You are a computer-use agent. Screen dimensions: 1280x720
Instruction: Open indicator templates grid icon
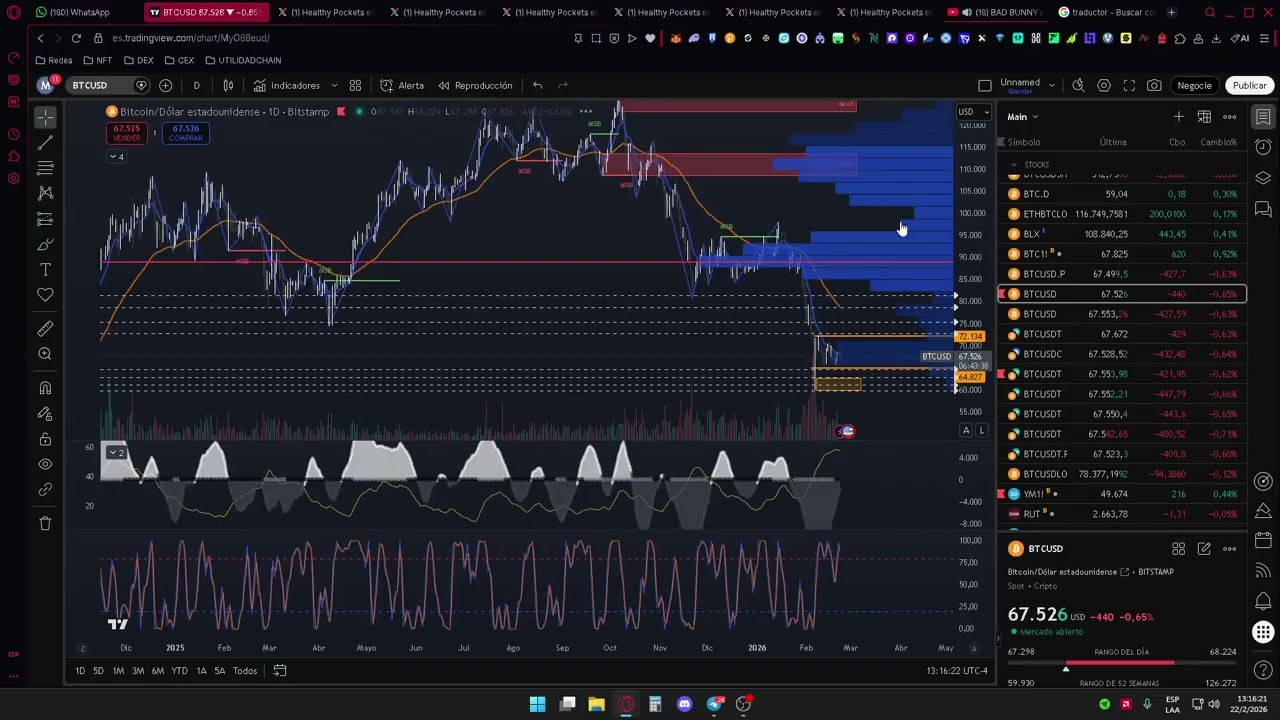[355, 86]
